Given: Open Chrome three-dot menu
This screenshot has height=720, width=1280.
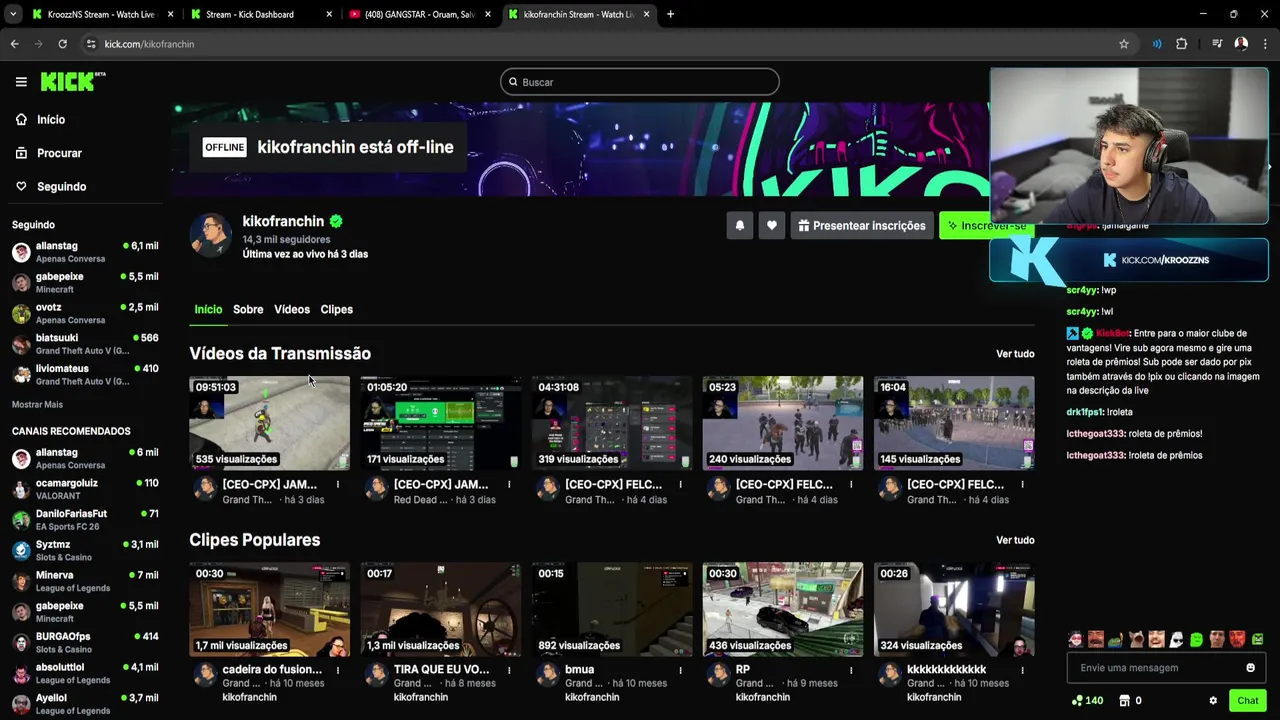Looking at the screenshot, I should click(1265, 44).
